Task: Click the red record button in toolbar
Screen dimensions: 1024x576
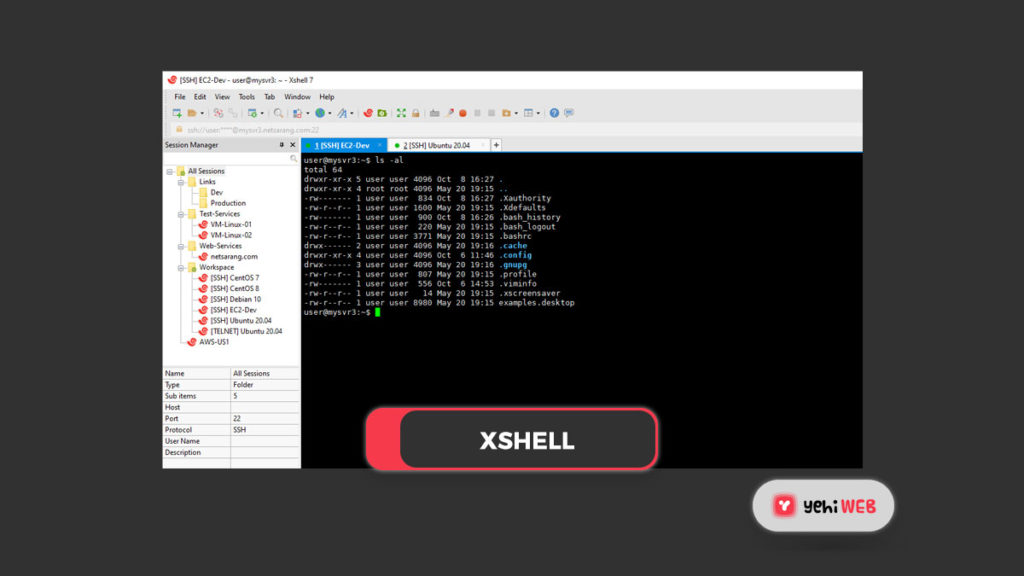Action: click(463, 113)
